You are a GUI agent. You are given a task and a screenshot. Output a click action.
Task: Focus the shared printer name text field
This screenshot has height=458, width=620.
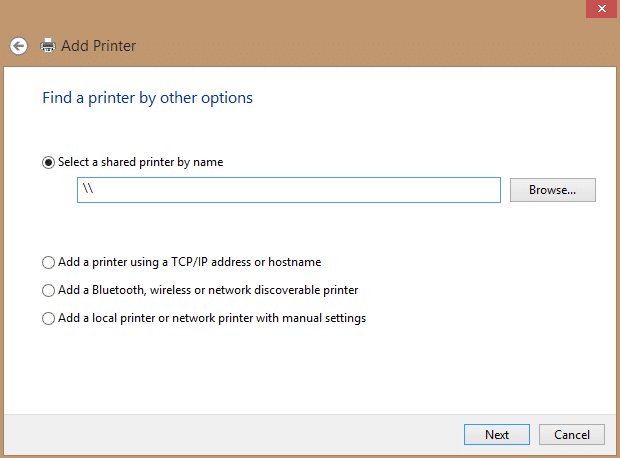point(289,190)
